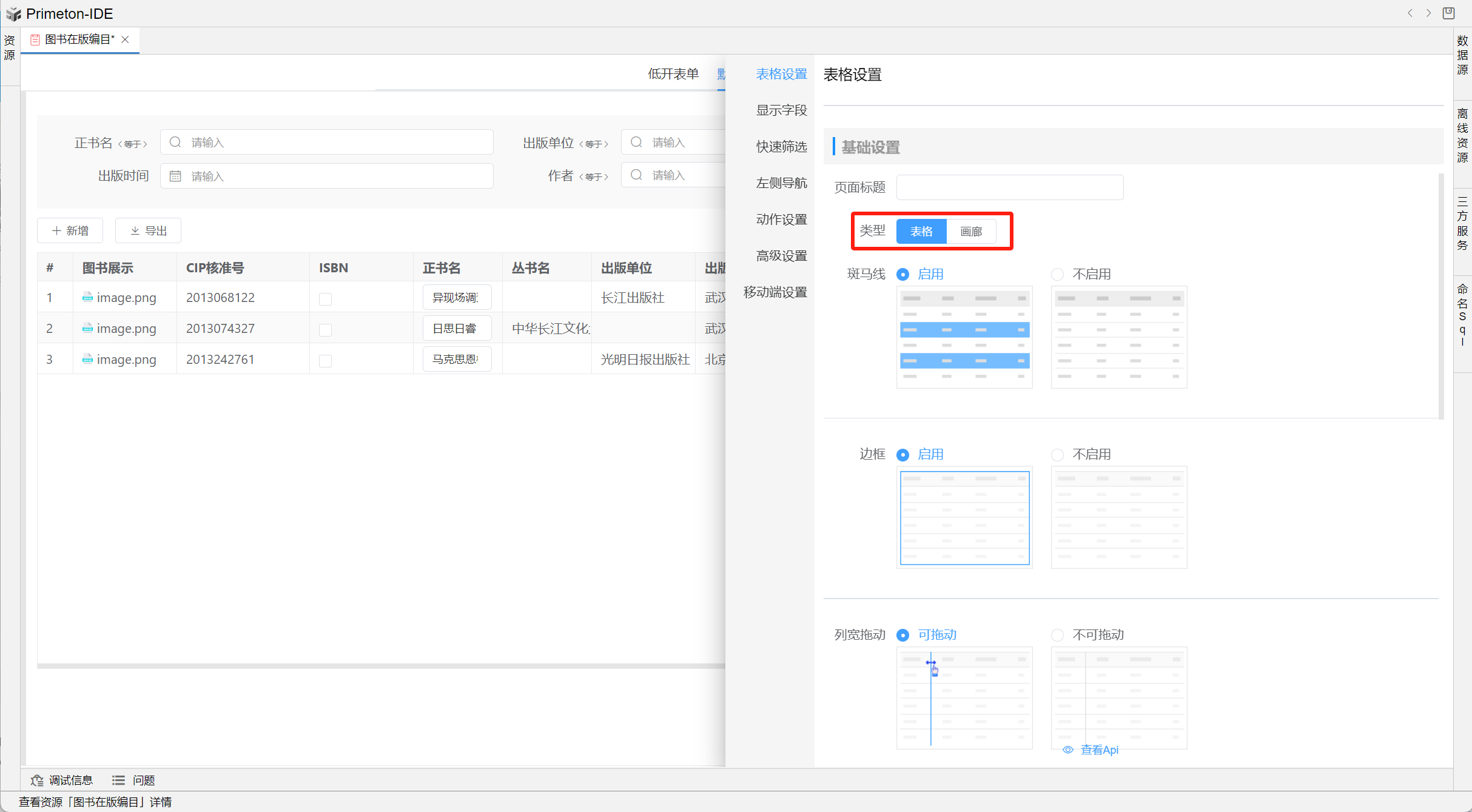Screen dimensions: 1472x812
Task: Toggle ISBN checkbox in row 1
Action: 325,298
